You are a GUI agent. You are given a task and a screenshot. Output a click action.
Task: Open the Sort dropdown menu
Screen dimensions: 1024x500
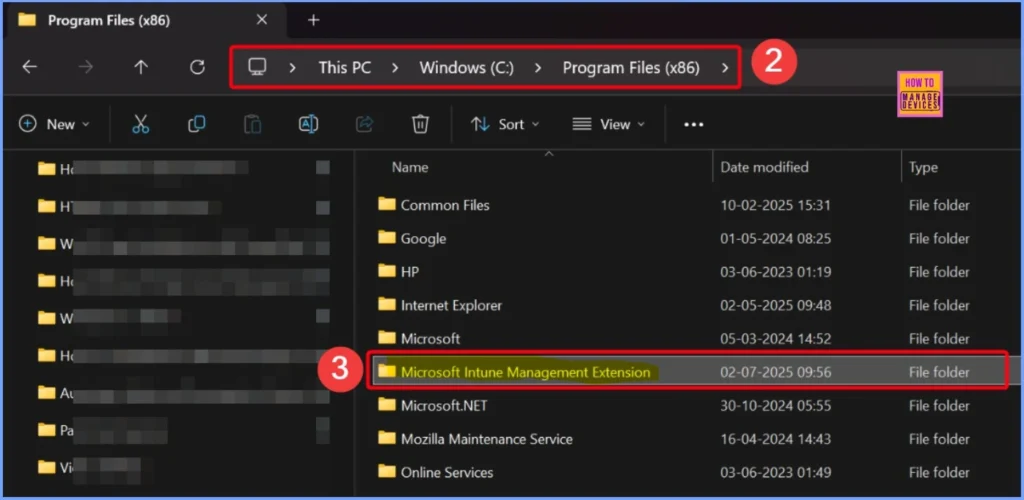[x=505, y=124]
